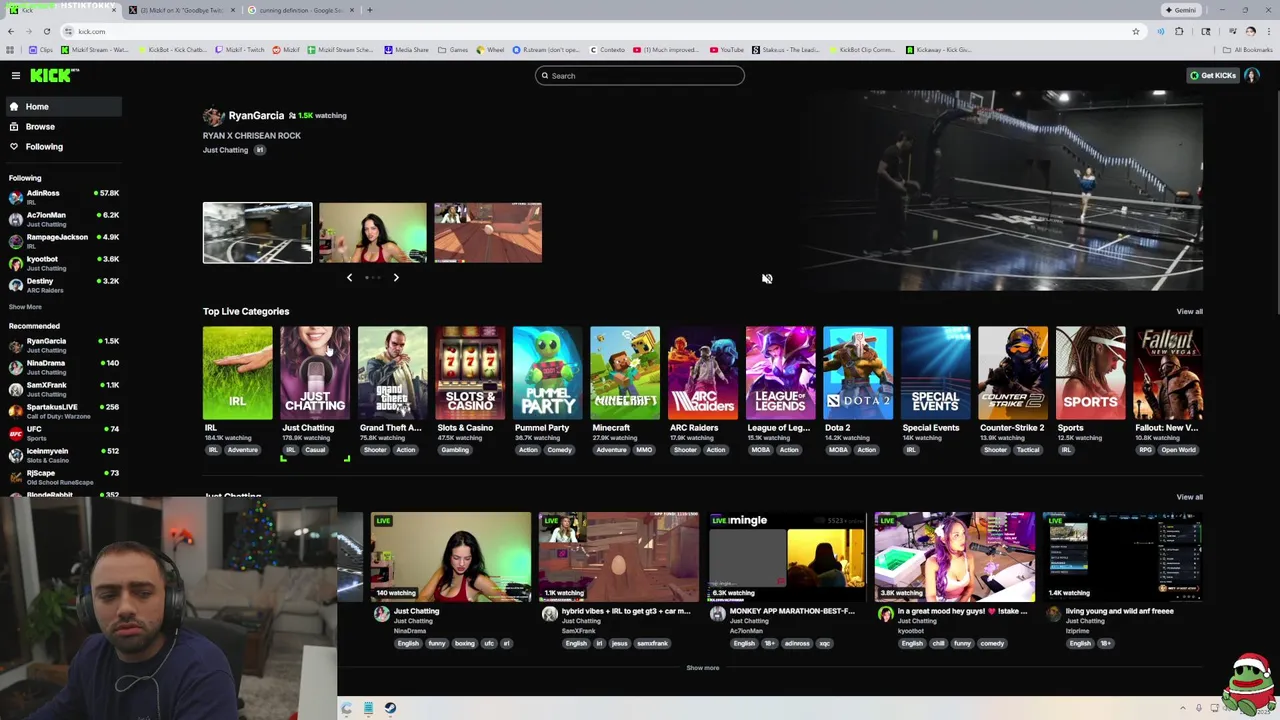Open SamXFrank in Recommended list
Image resolution: width=1280 pixels, height=720 pixels.
62,388
